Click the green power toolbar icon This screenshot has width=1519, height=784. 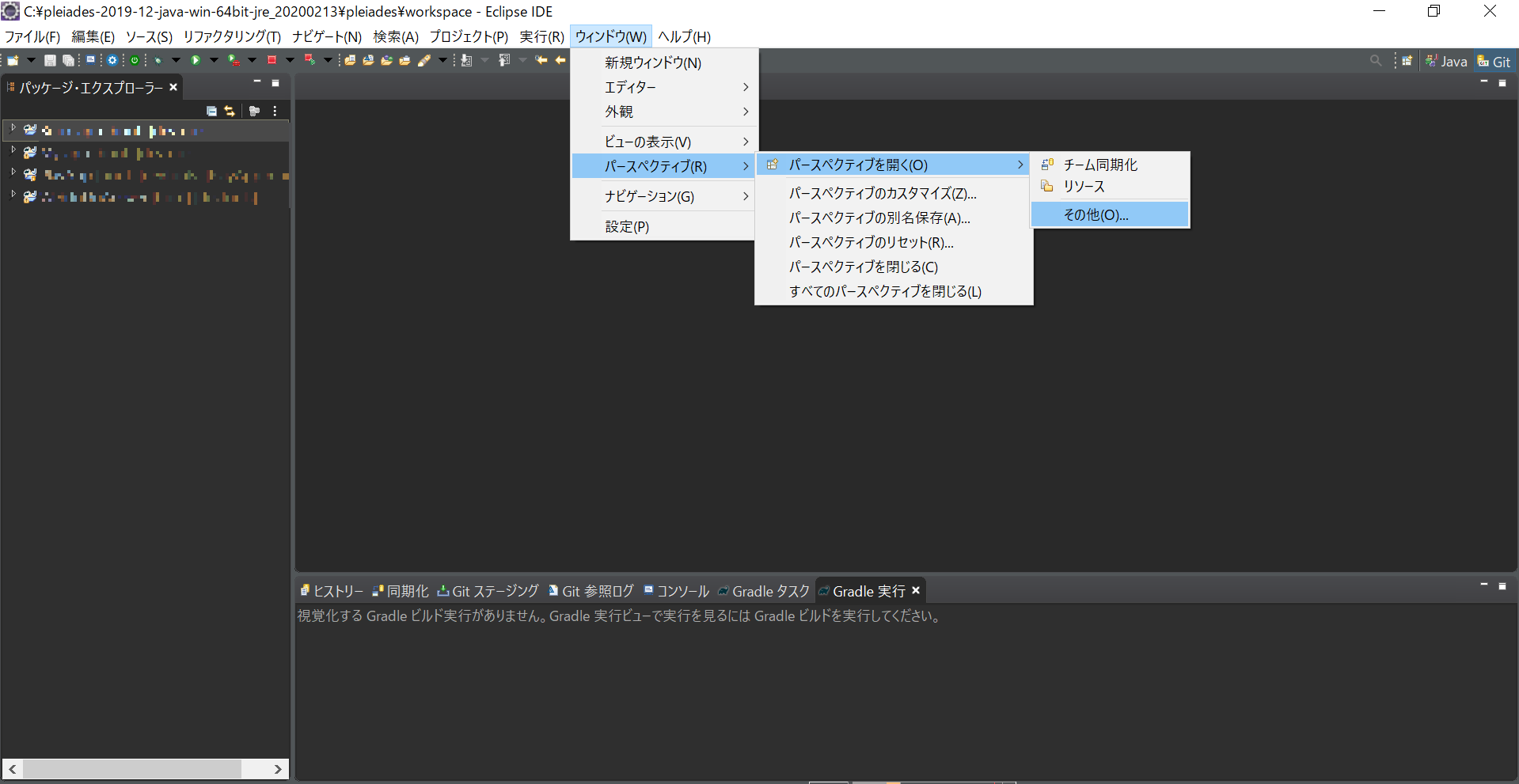[x=135, y=60]
